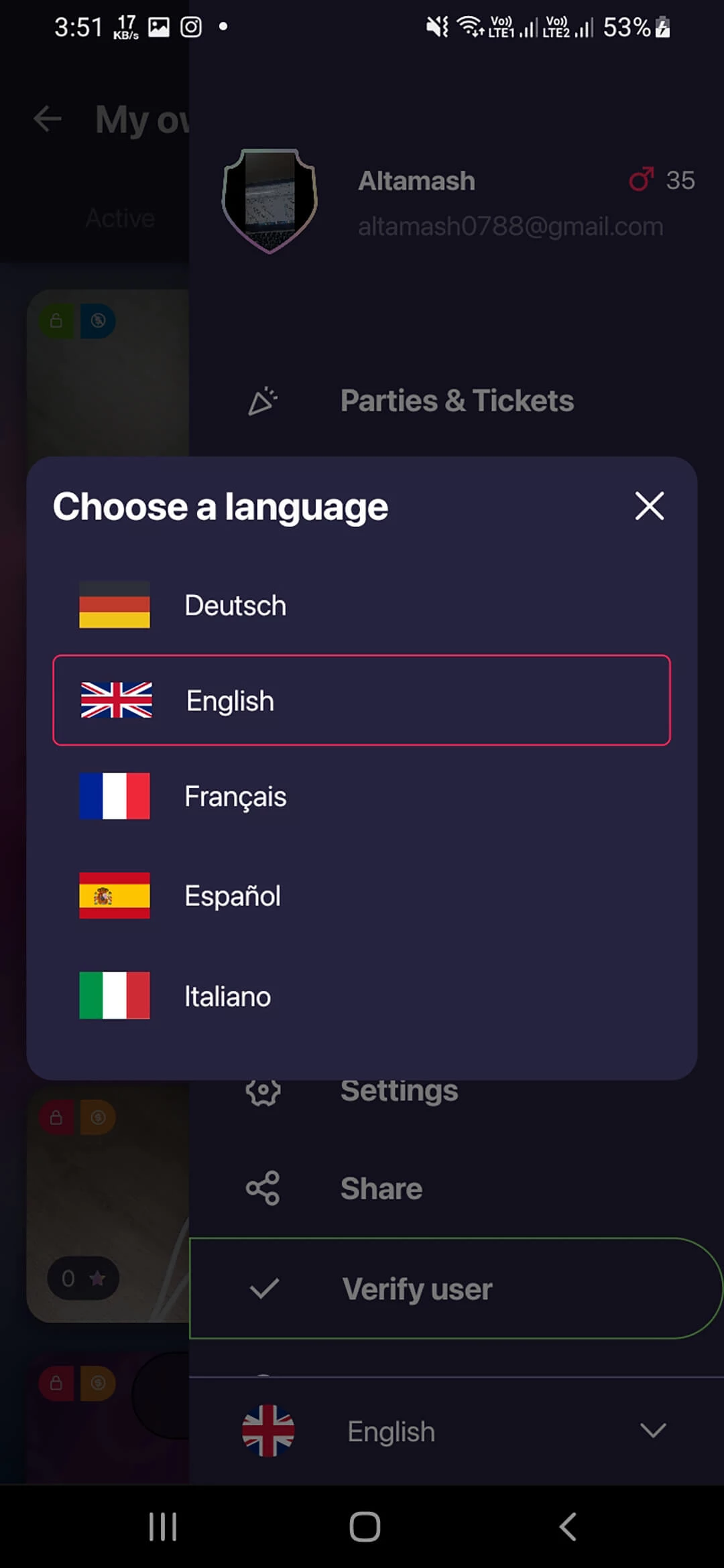Select the highlighted English language option
Viewport: 724px width, 1568px height.
pos(362,701)
